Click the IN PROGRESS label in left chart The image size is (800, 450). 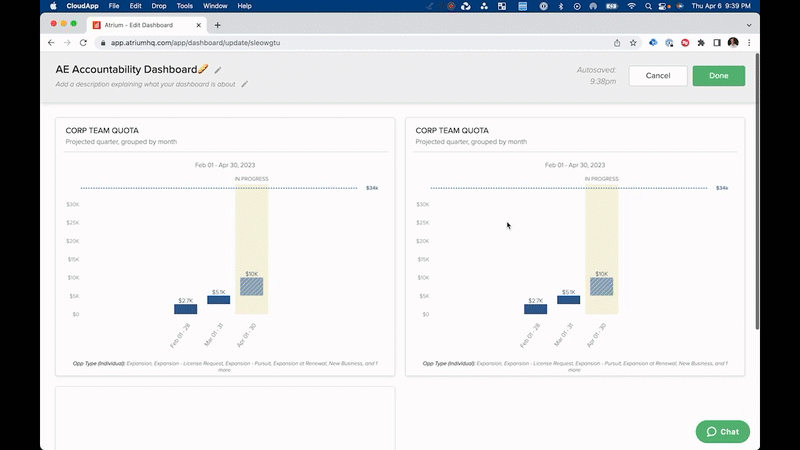252,179
